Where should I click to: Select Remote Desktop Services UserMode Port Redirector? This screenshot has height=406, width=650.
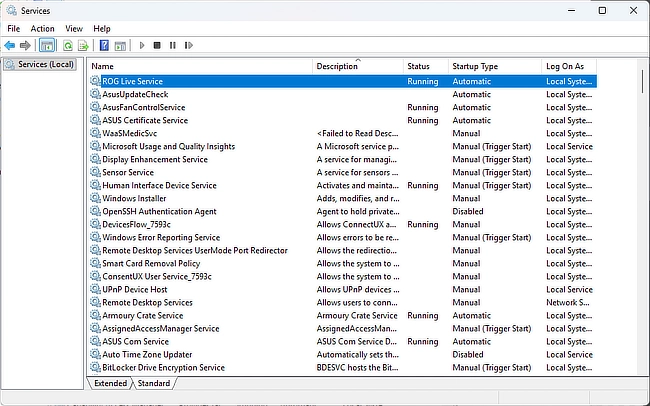(195, 250)
